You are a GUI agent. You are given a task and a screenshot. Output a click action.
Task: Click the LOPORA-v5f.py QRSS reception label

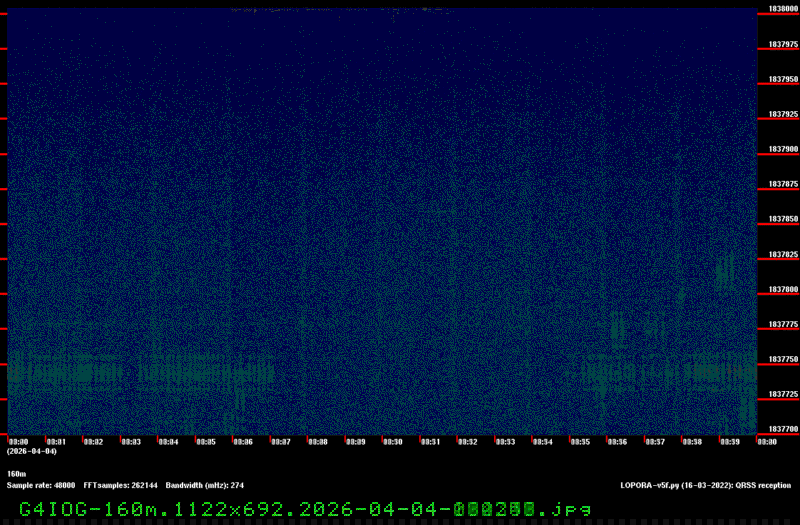(705, 485)
